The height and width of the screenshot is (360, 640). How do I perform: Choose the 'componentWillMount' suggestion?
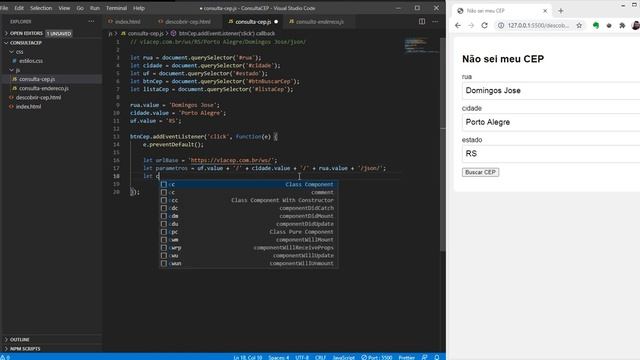click(x=249, y=240)
